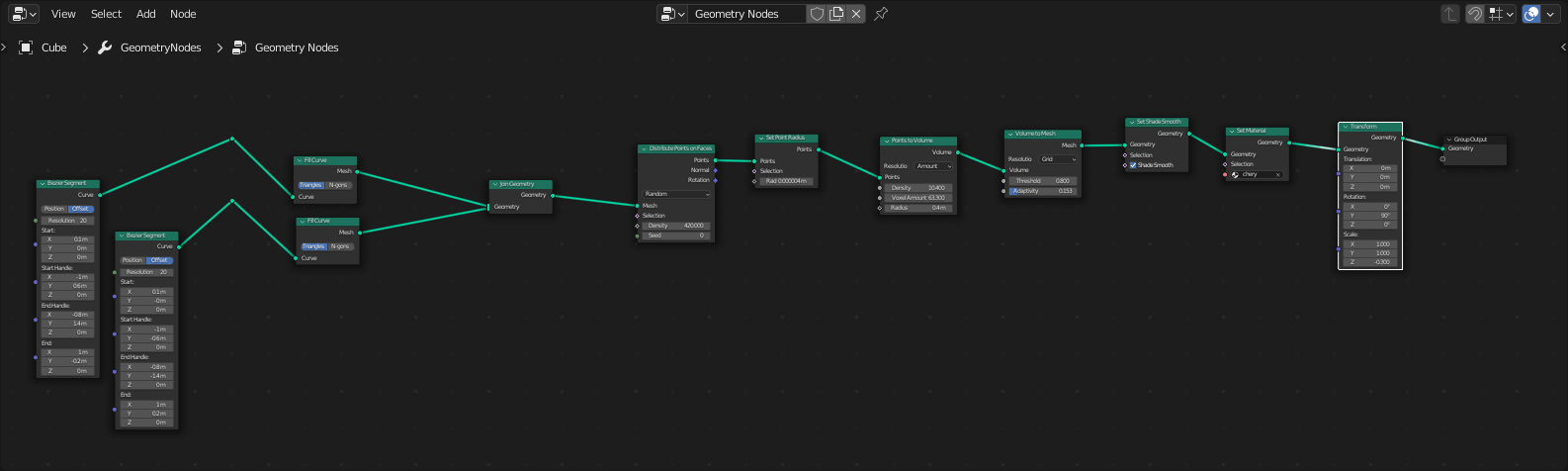Collapse the Set Shade Smooth node
This screenshot has width=1568, height=471.
tap(1132, 122)
